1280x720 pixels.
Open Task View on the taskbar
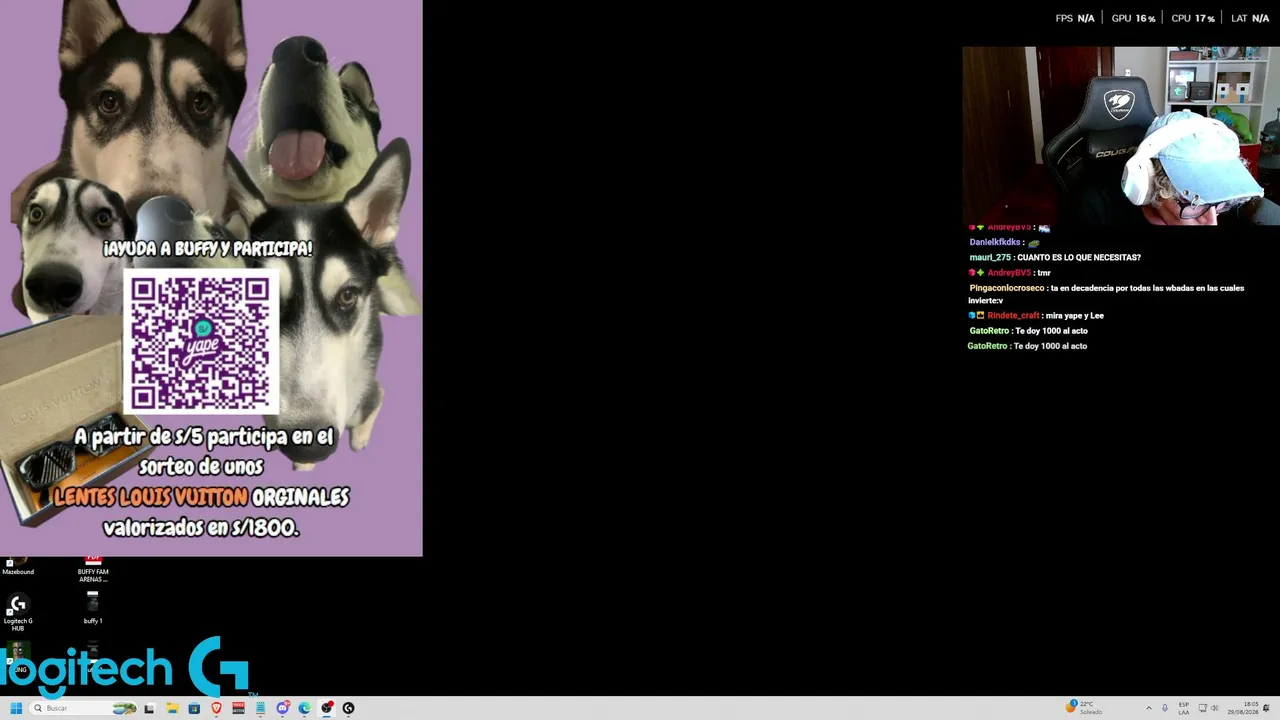coord(149,708)
